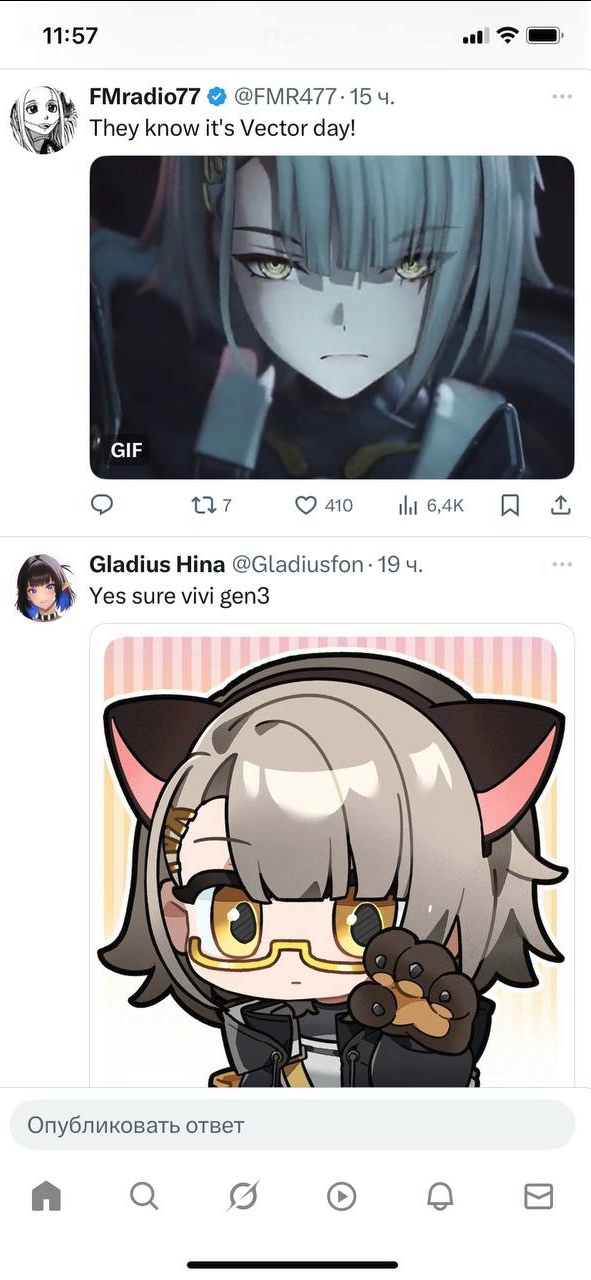
Task: Open the Notifications bell tab
Action: 440,1196
